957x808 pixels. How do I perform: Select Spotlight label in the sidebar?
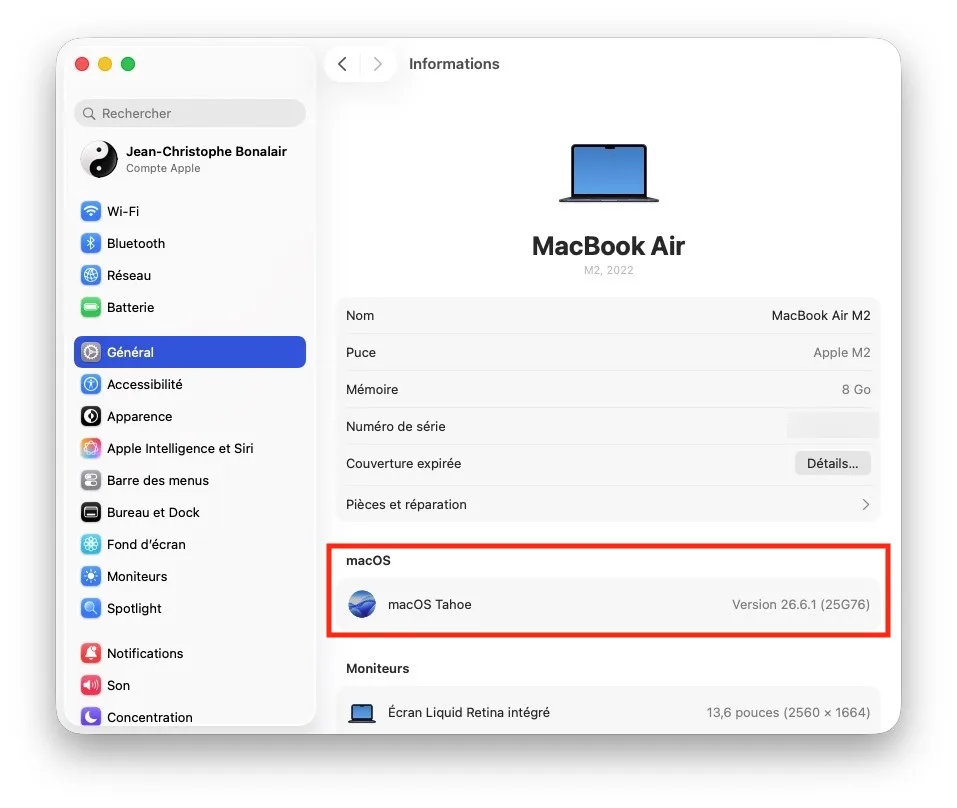tap(134, 608)
